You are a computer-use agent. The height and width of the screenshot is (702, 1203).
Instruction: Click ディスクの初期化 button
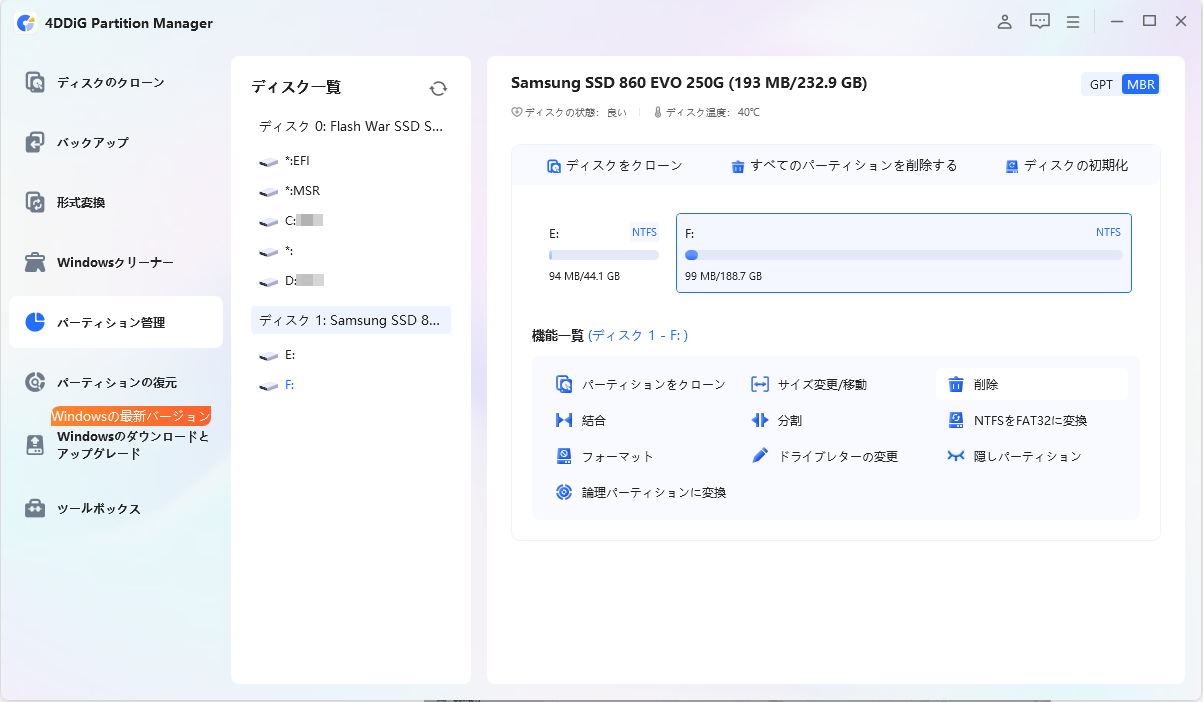pyautogui.click(x=1066, y=166)
